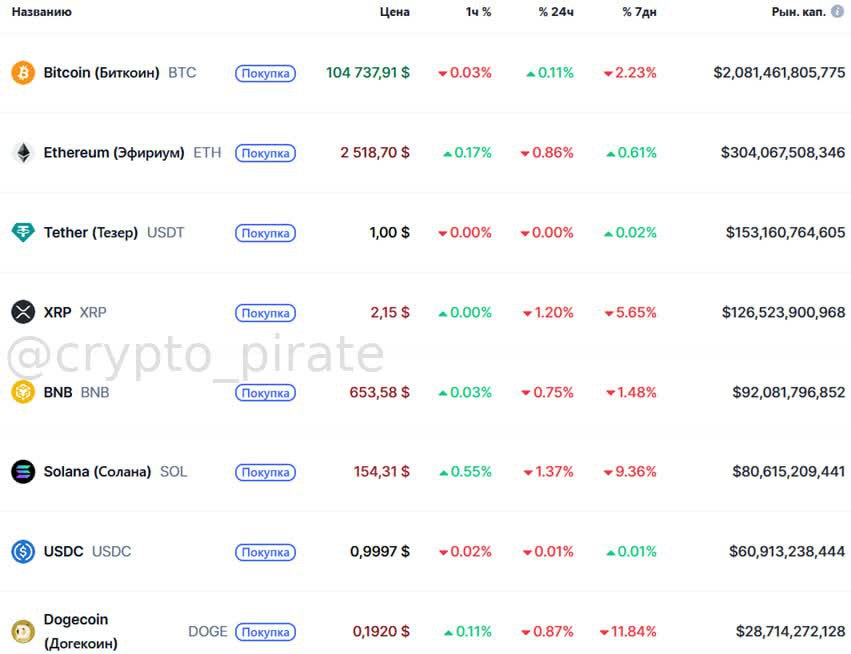
Task: Sort the table by Цена column
Action: click(x=395, y=12)
